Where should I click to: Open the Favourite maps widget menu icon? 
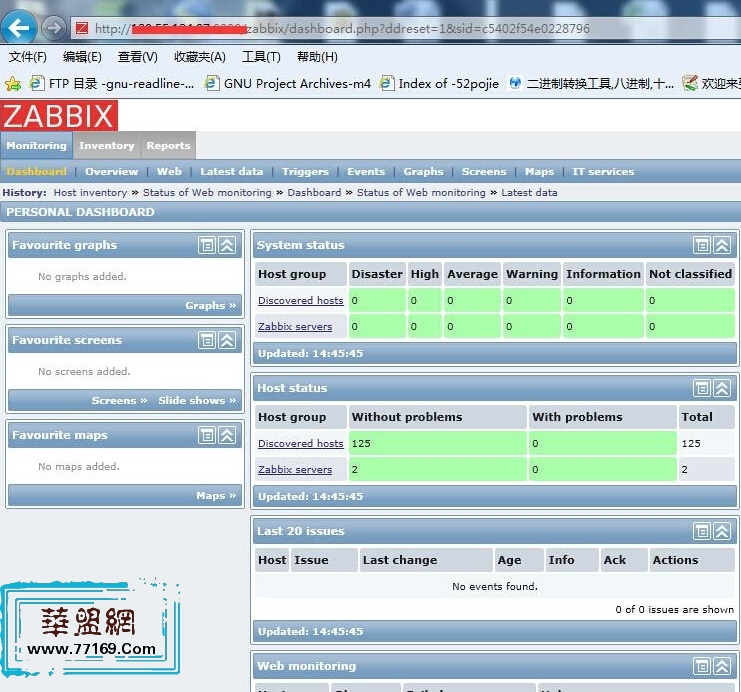pyautogui.click(x=207, y=435)
